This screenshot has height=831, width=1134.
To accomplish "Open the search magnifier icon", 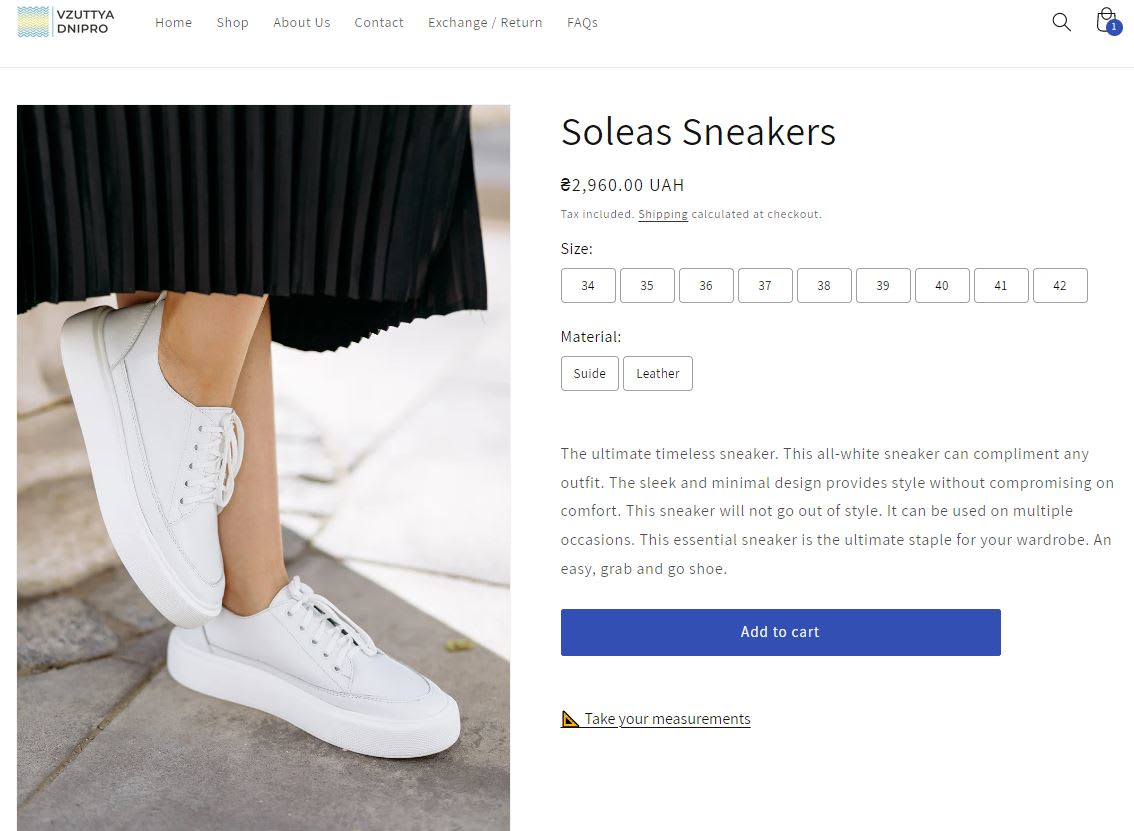I will coord(1061,22).
